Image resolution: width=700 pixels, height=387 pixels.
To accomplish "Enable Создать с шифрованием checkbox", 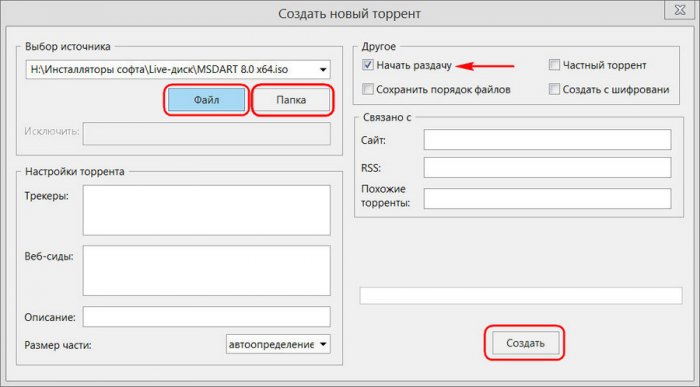I will (x=554, y=89).
